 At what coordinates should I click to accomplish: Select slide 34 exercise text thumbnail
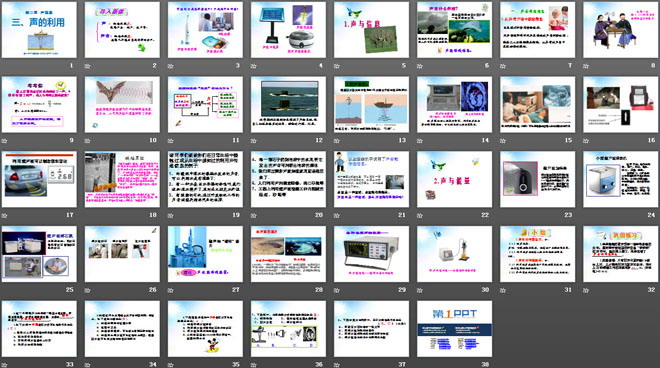tap(122, 328)
